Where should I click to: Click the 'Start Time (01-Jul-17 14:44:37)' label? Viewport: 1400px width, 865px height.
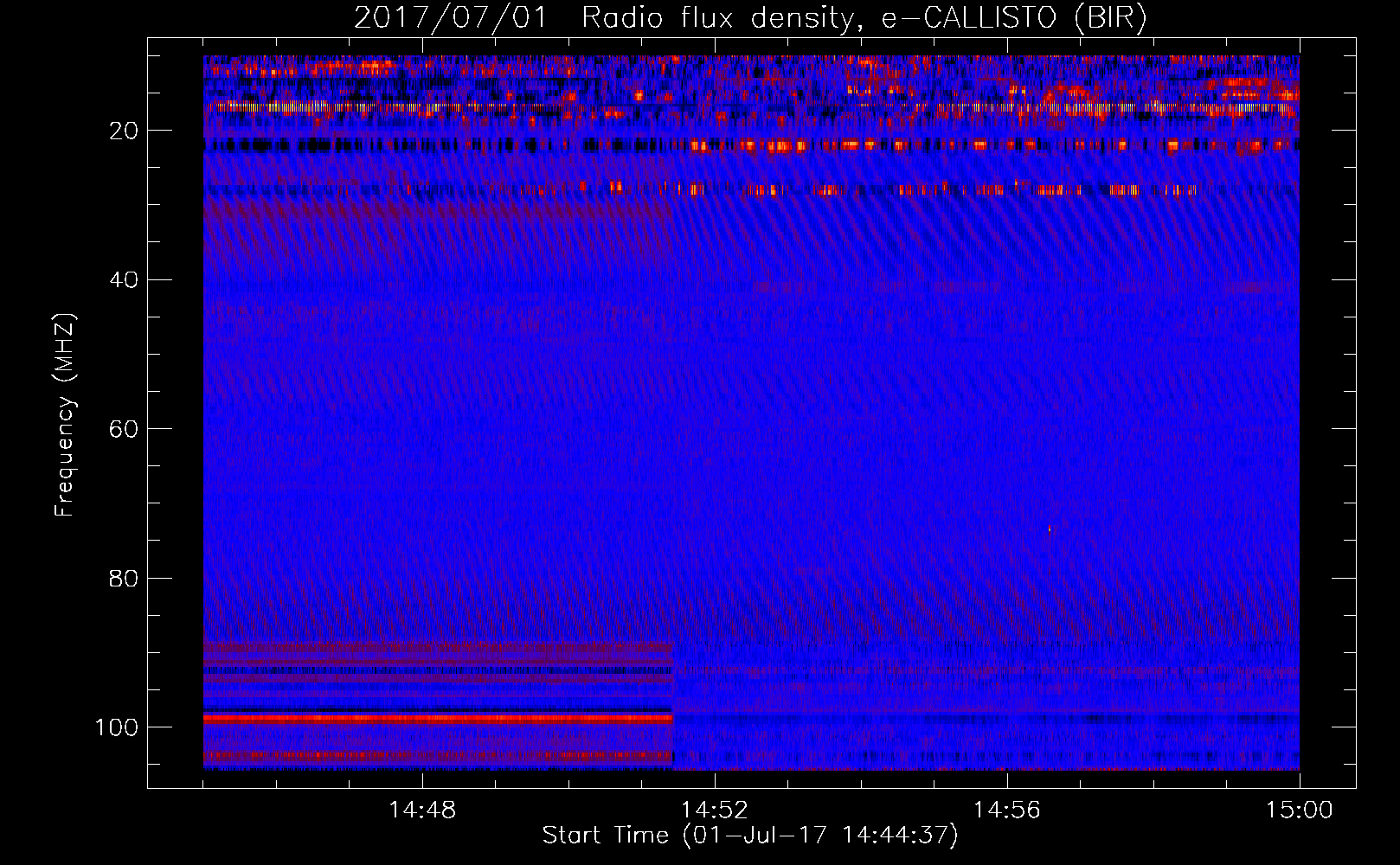click(750, 836)
